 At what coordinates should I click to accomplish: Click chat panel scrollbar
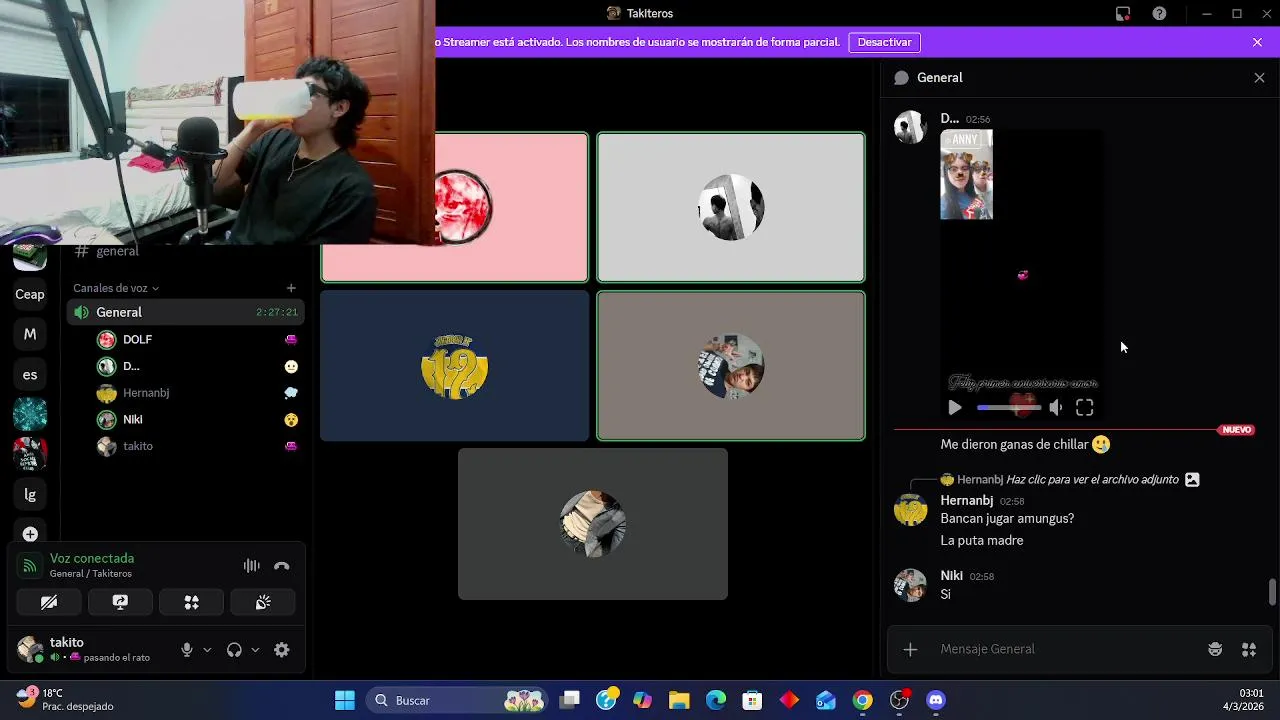tap(1272, 592)
